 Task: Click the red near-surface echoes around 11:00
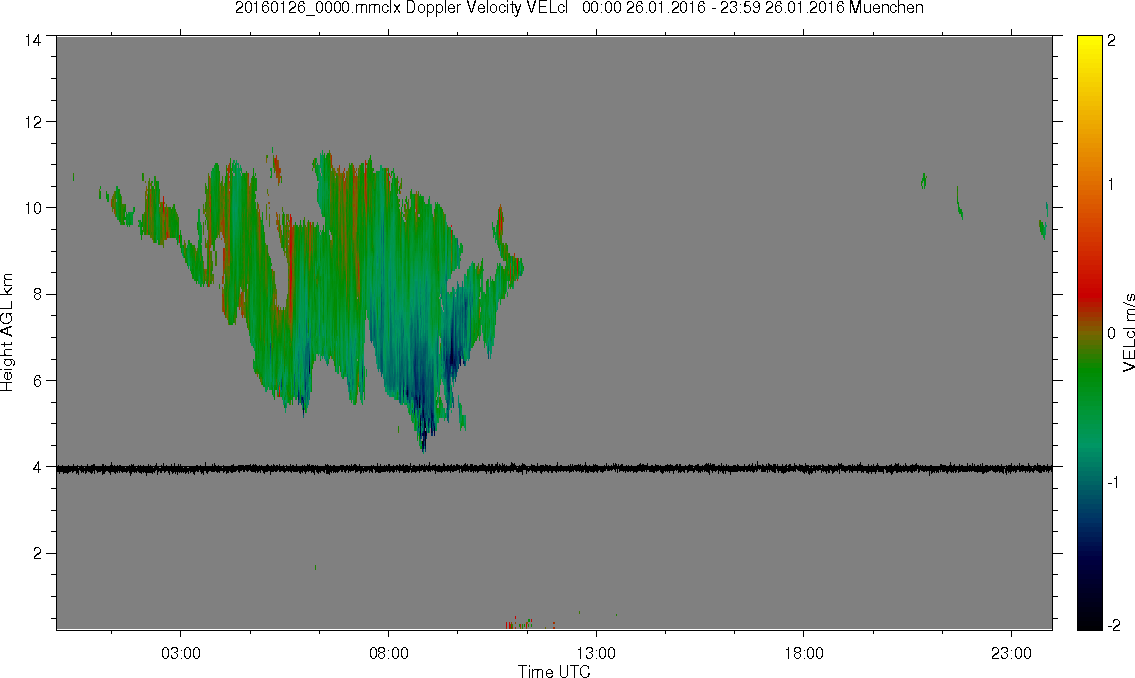521,624
